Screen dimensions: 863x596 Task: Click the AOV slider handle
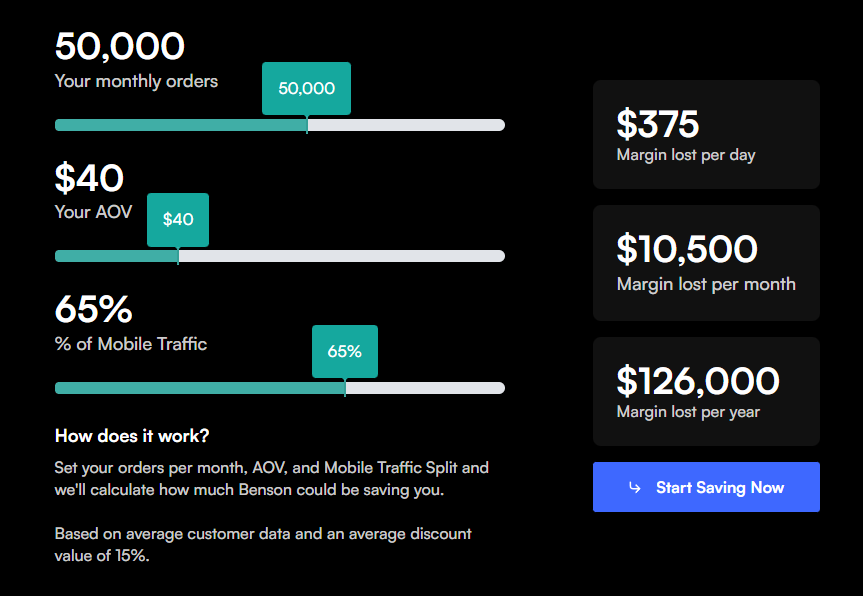coord(178,256)
